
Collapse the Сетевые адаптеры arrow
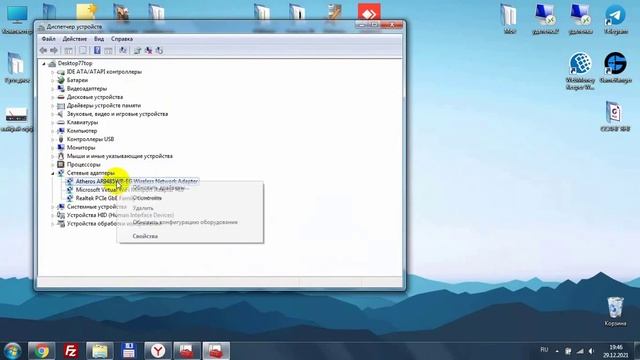click(53, 173)
